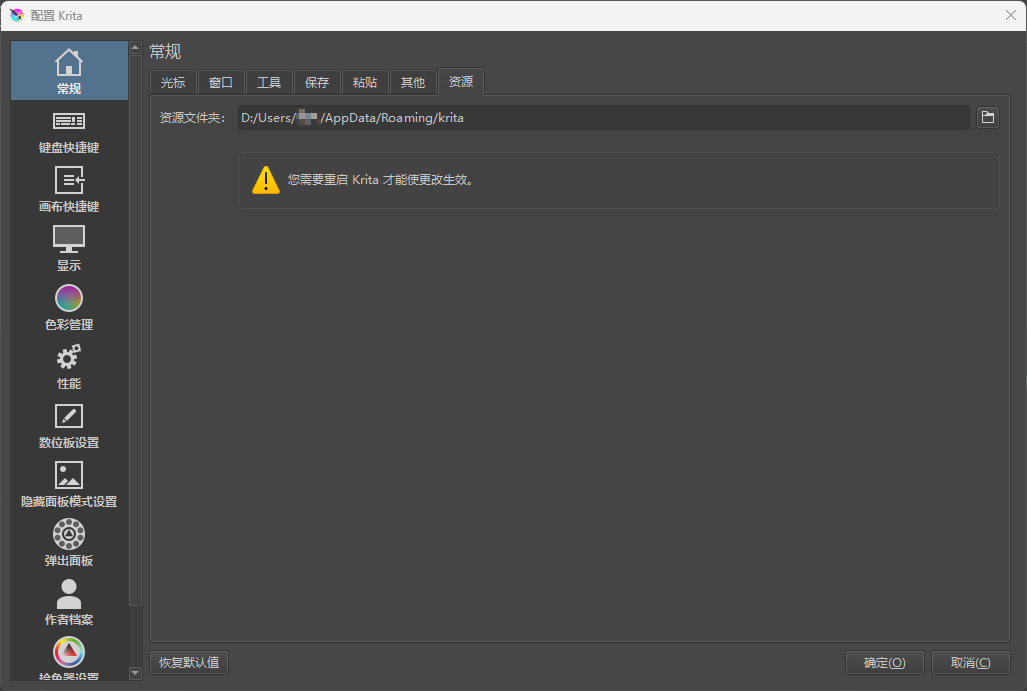Viewport: 1027px width, 691px height.
Task: Select the 资源 tab
Action: click(461, 81)
